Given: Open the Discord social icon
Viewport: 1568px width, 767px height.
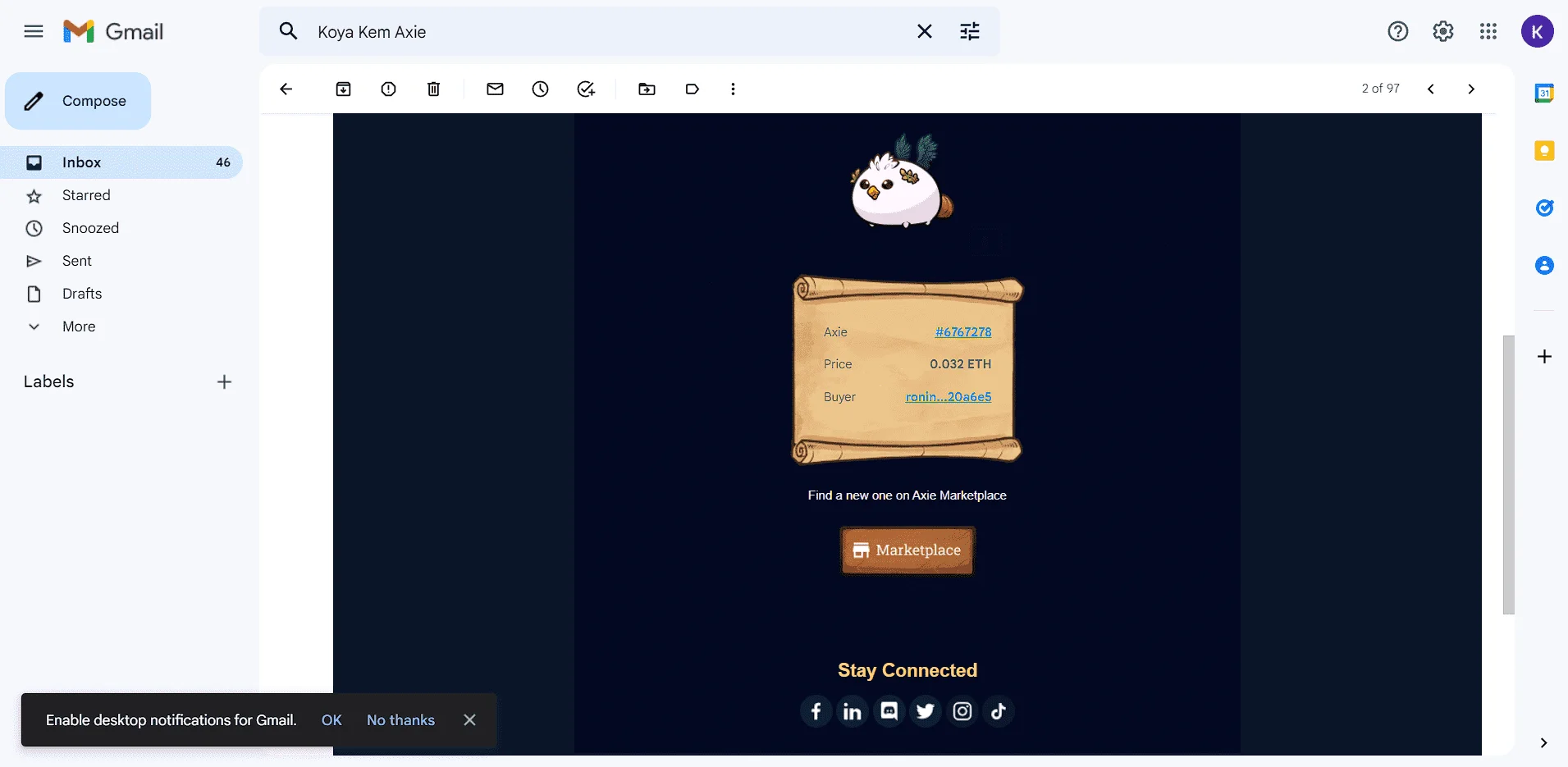Looking at the screenshot, I should click(889, 711).
